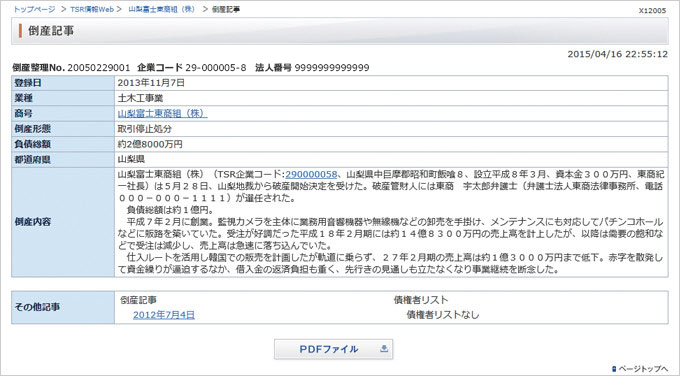
Task: Click 倒産整理No. 20050229001 text
Action: pos(71,68)
